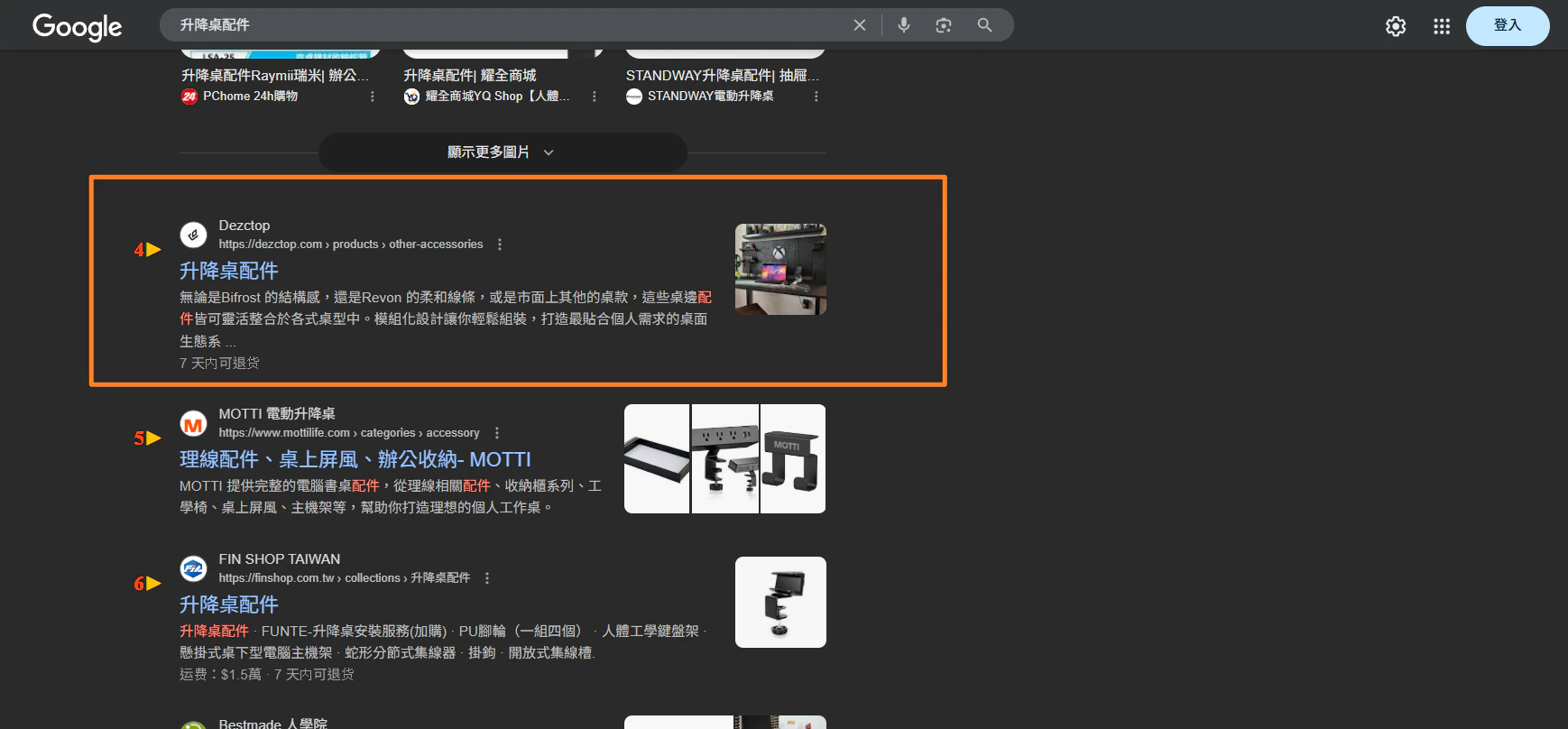The image size is (1568, 729).
Task: Open 理線配件、桌上屏風、辦公收納- MOTTI result
Action: (355, 459)
